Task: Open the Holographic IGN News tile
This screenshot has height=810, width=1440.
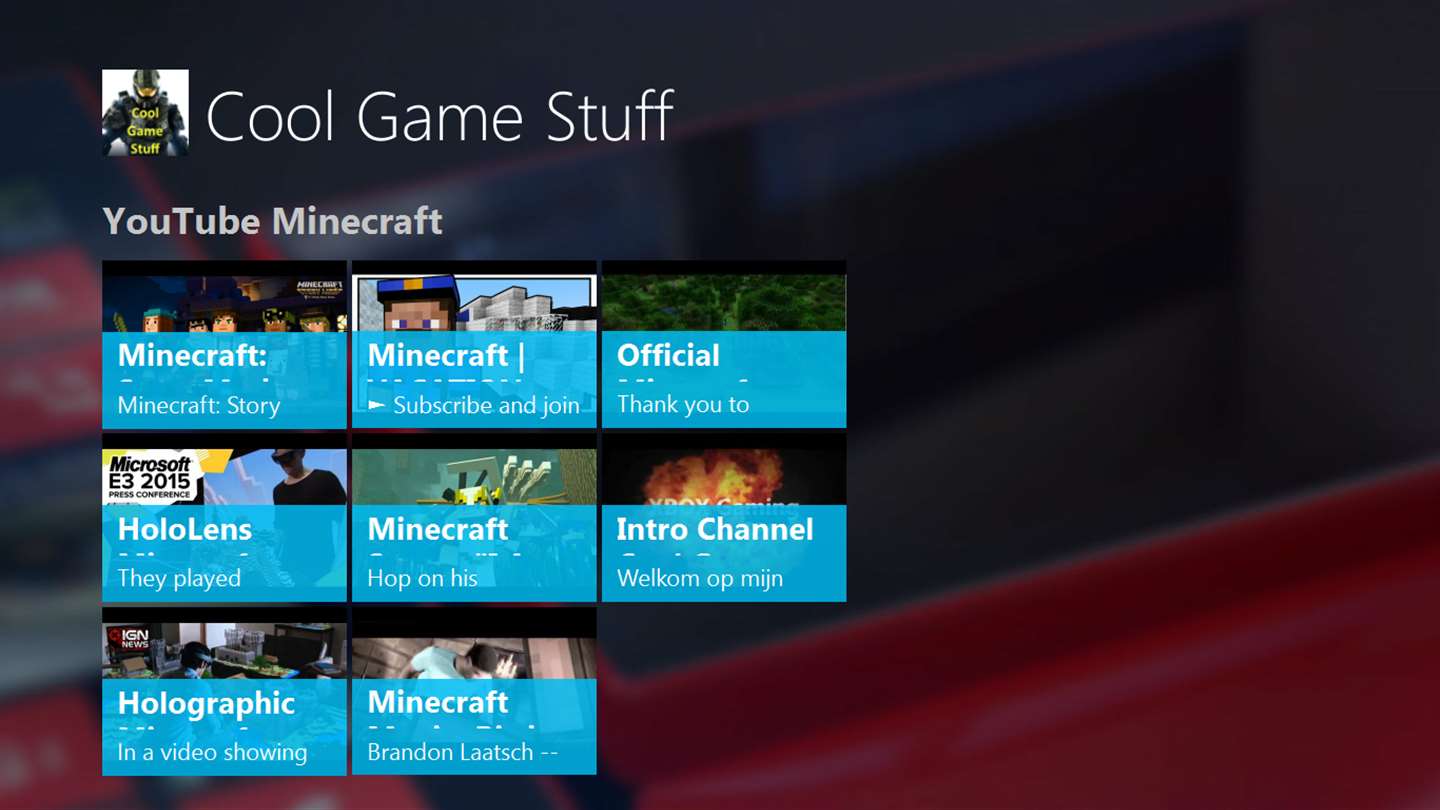Action: pyautogui.click(x=224, y=691)
